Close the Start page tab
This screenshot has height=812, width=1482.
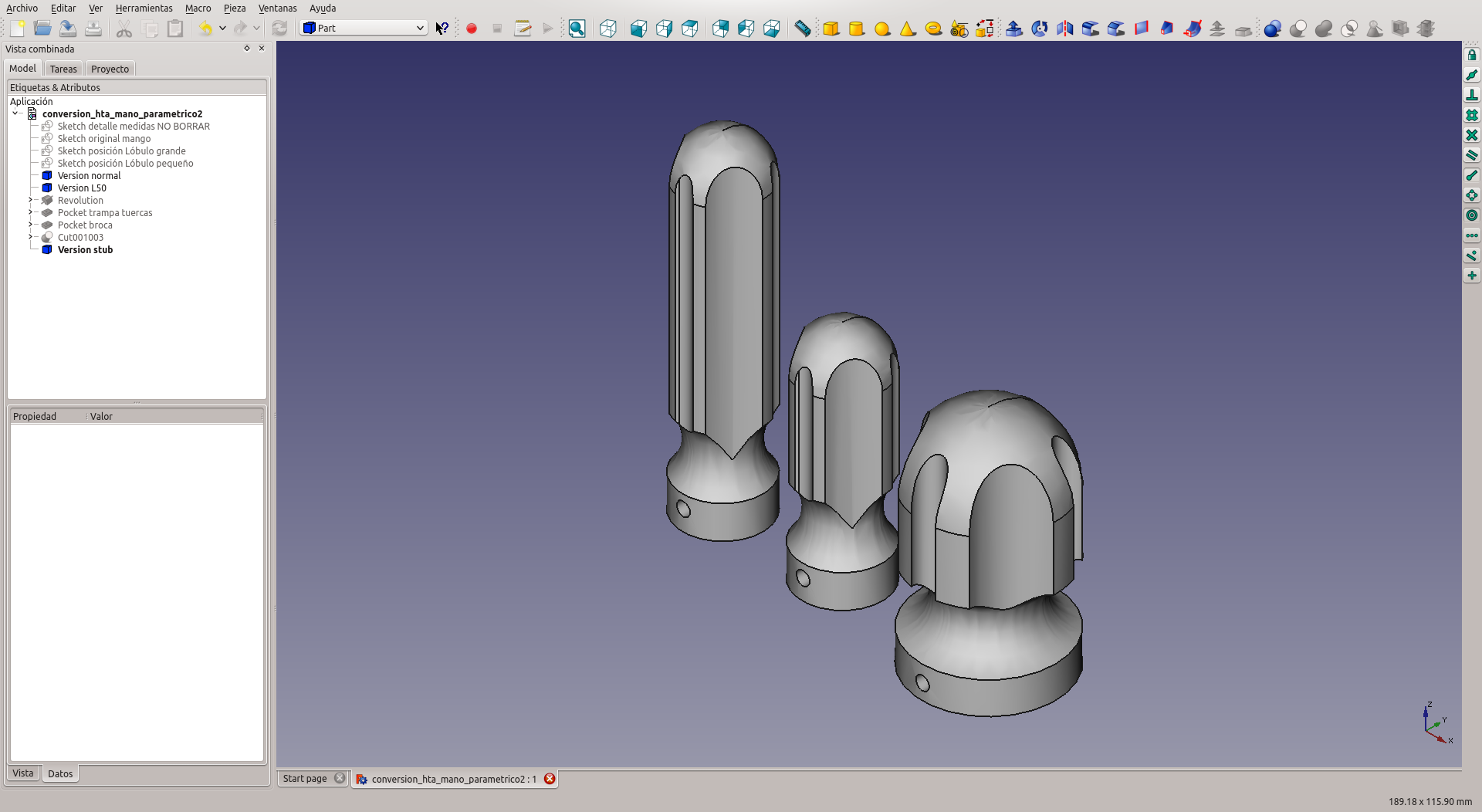click(340, 778)
